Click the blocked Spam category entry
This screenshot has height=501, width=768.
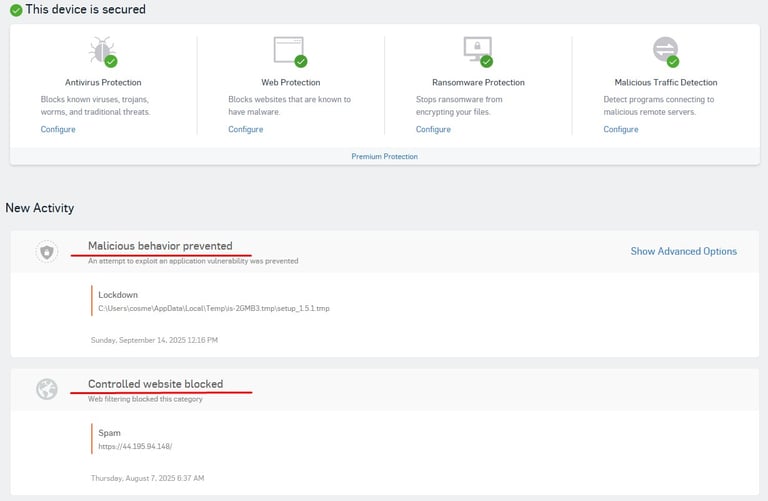click(x=109, y=433)
